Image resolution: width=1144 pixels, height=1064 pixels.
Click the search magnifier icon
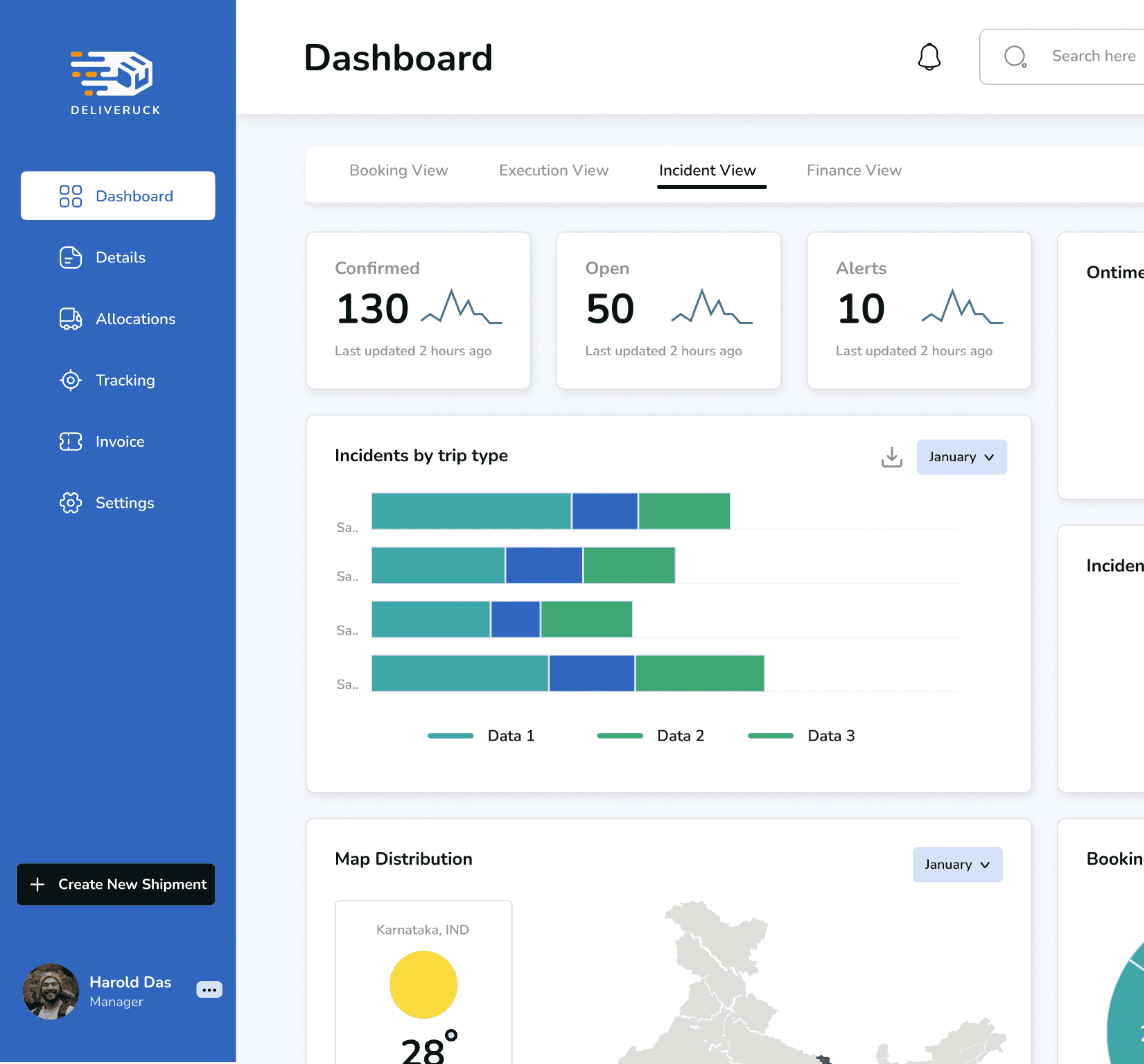pyautogui.click(x=1015, y=57)
